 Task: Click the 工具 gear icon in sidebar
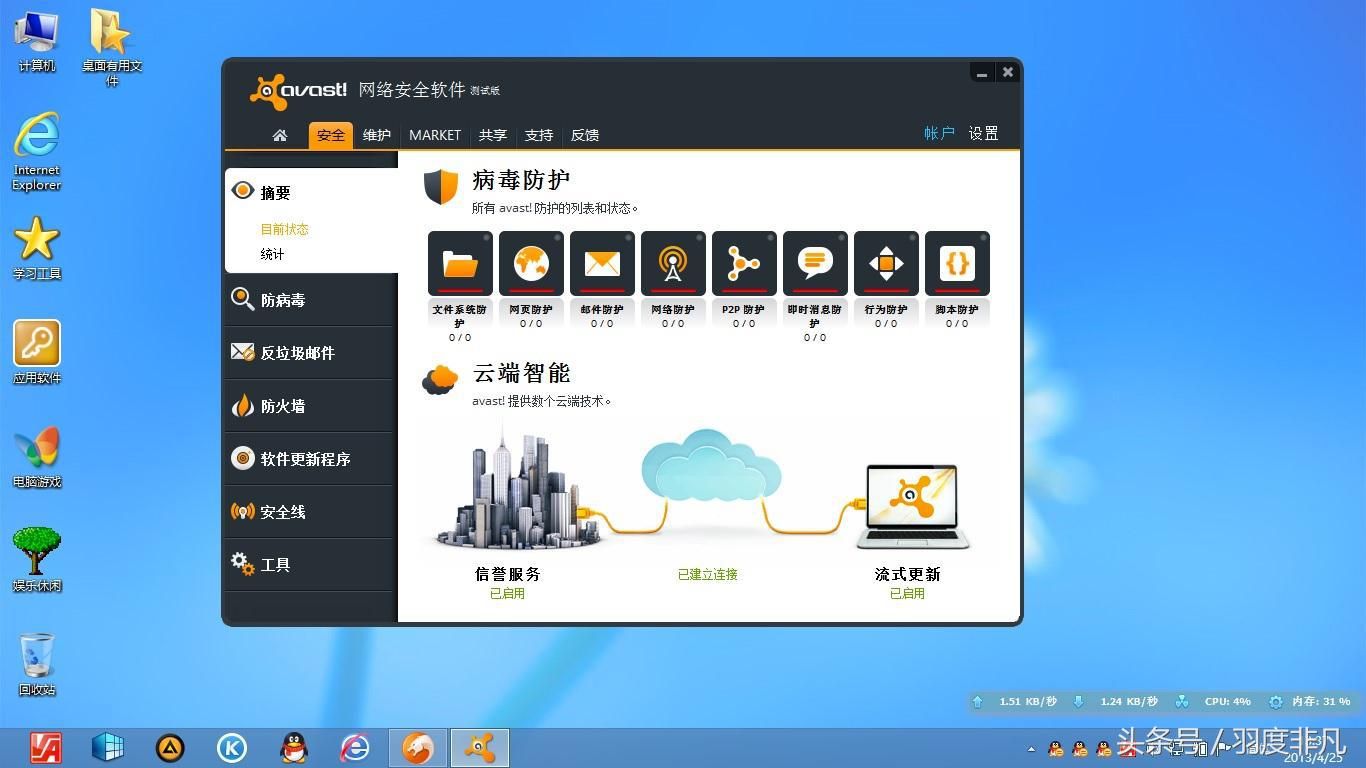point(241,564)
